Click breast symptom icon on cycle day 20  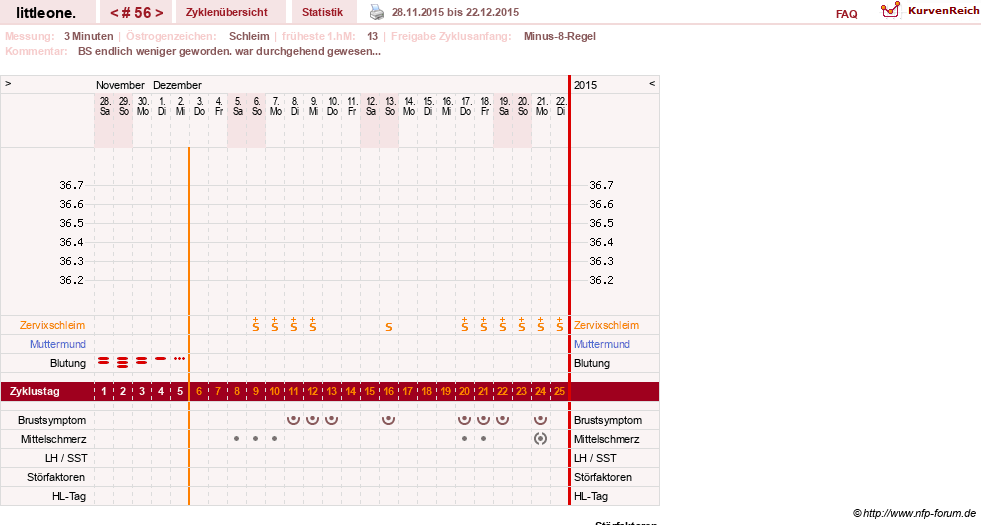(464, 420)
